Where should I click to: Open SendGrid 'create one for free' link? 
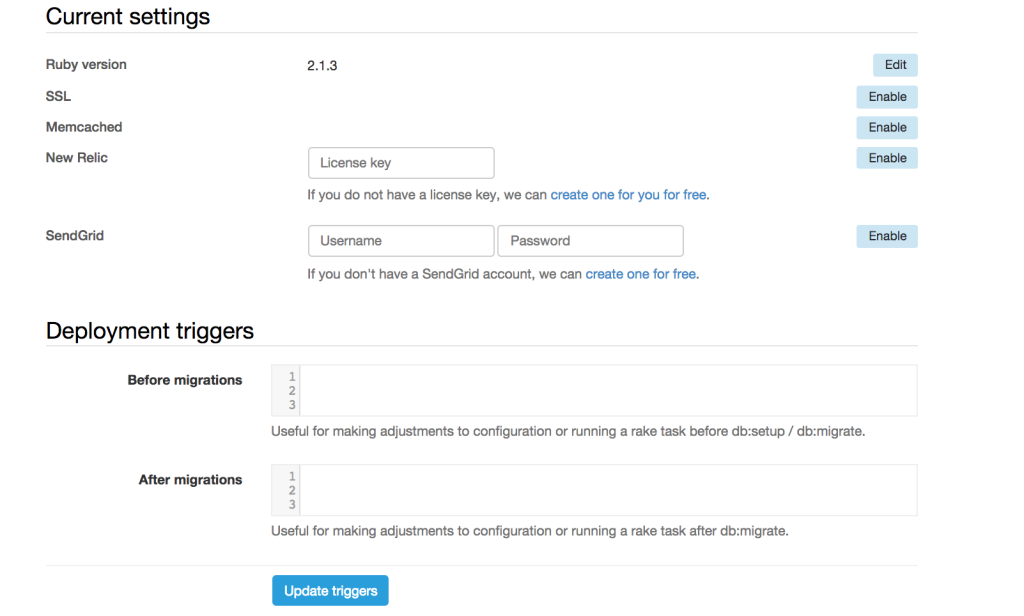tap(640, 274)
